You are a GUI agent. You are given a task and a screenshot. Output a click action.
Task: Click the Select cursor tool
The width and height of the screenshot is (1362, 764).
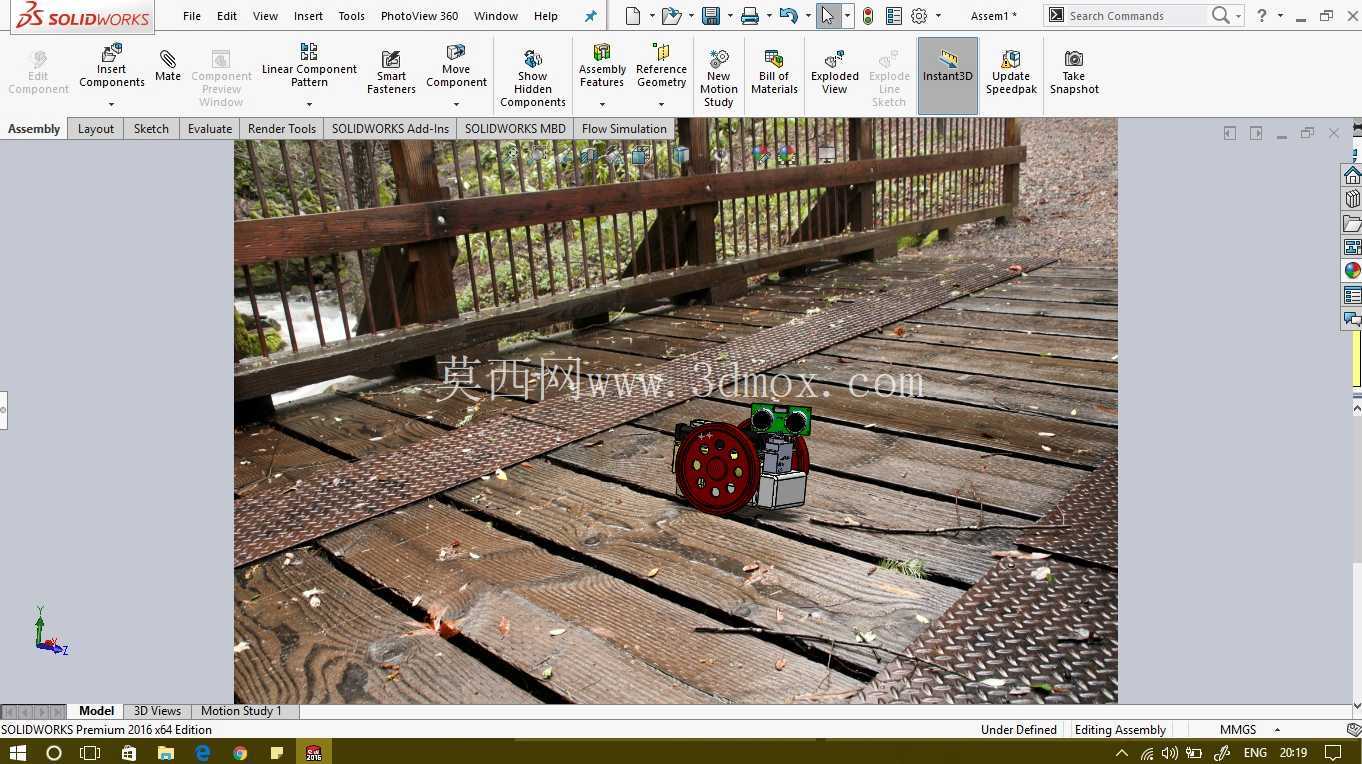[x=827, y=16]
